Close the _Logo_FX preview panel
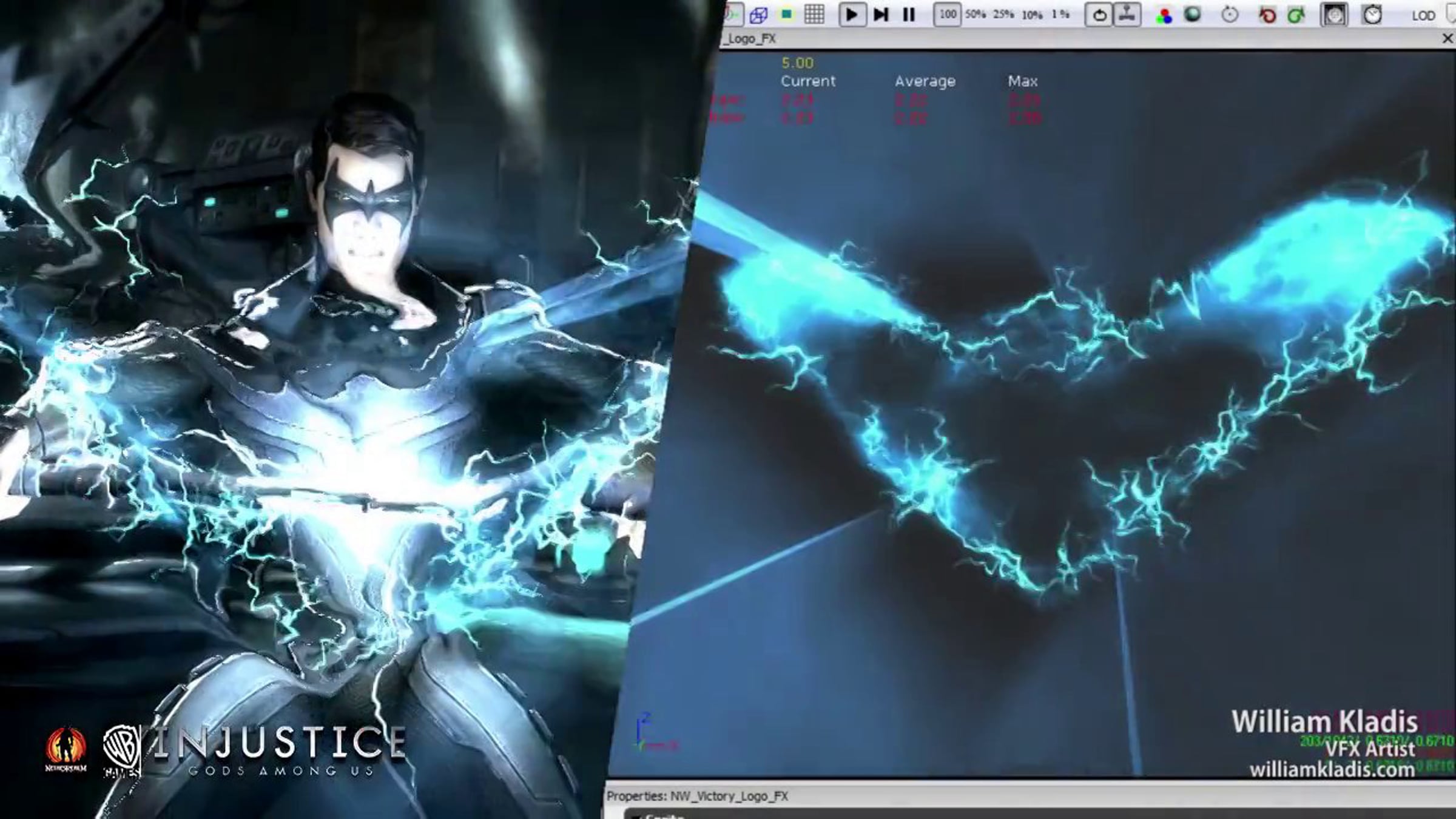 [1448, 39]
